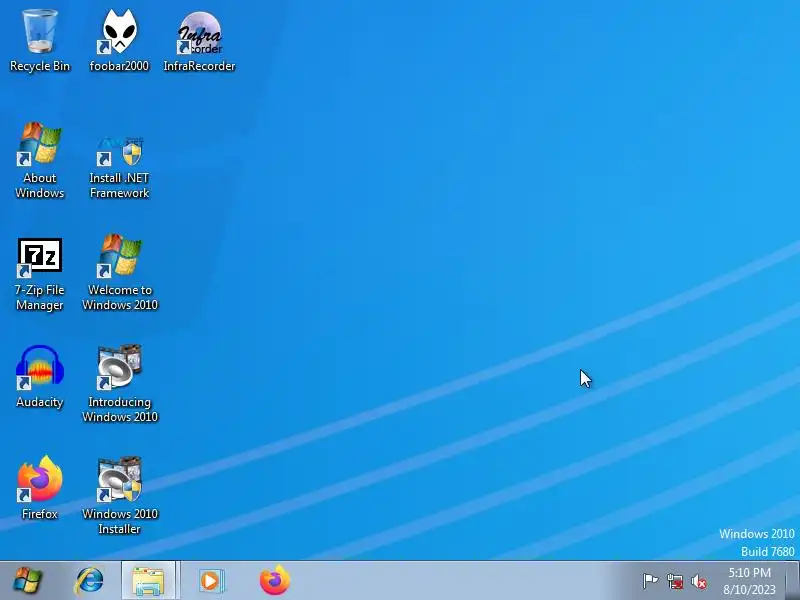The height and width of the screenshot is (600, 800).
Task: Open the clock showing 5:10 PM
Action: point(749,581)
